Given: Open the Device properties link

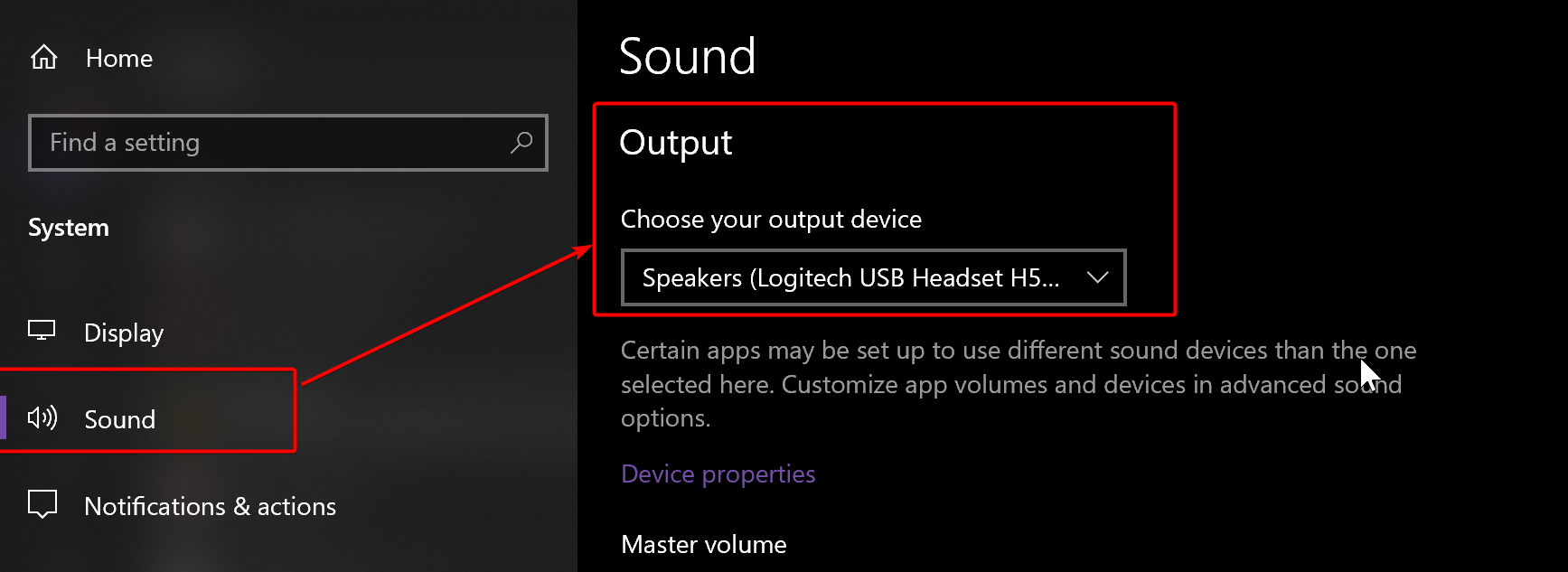Looking at the screenshot, I should (x=718, y=474).
